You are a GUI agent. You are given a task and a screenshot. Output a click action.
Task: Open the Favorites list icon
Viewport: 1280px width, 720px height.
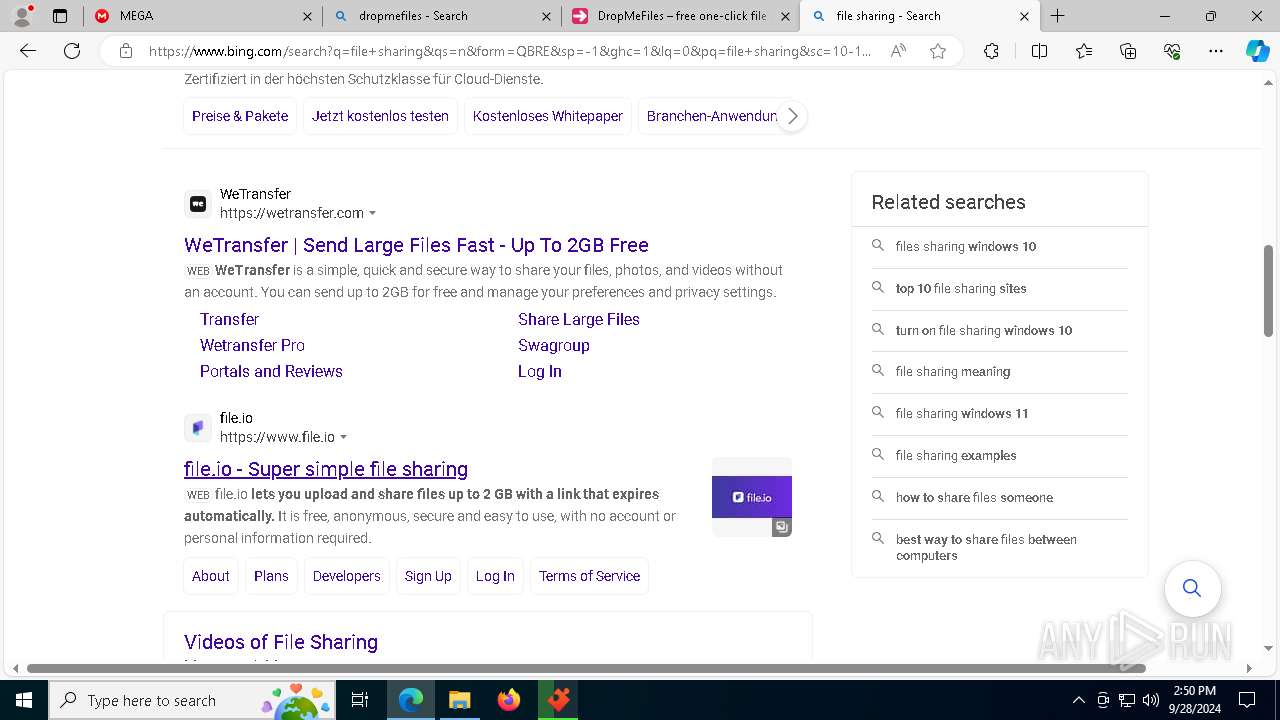(x=1084, y=51)
